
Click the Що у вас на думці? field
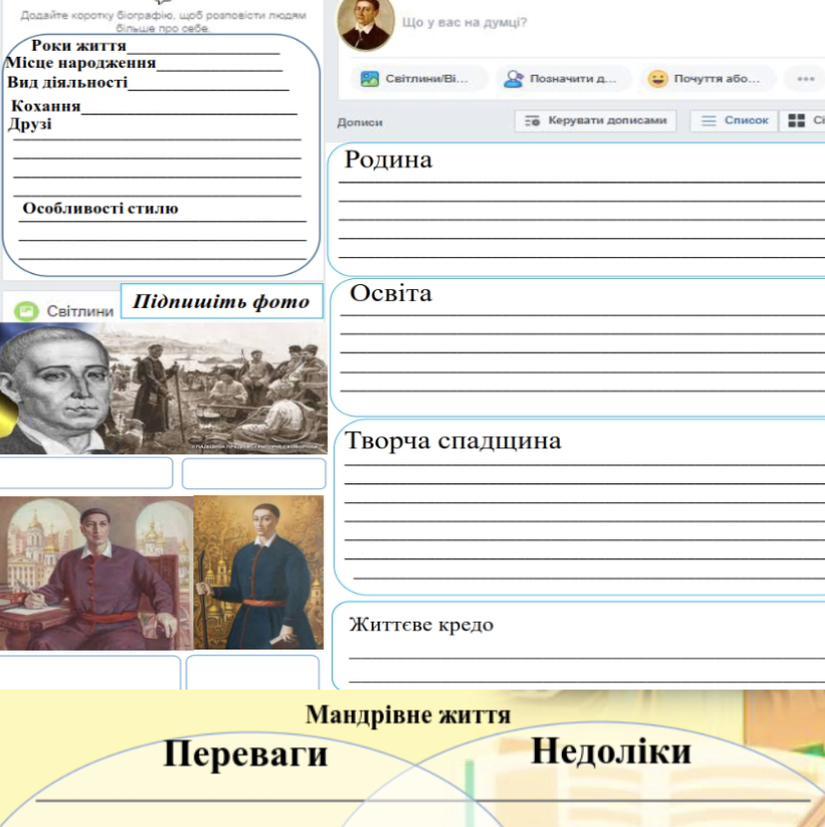(x=464, y=22)
